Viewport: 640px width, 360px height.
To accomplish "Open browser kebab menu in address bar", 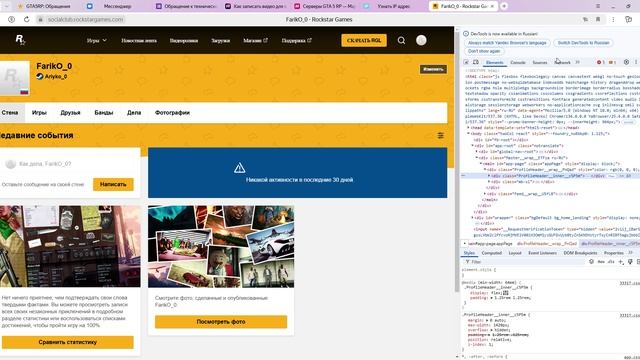I will coord(613,19).
